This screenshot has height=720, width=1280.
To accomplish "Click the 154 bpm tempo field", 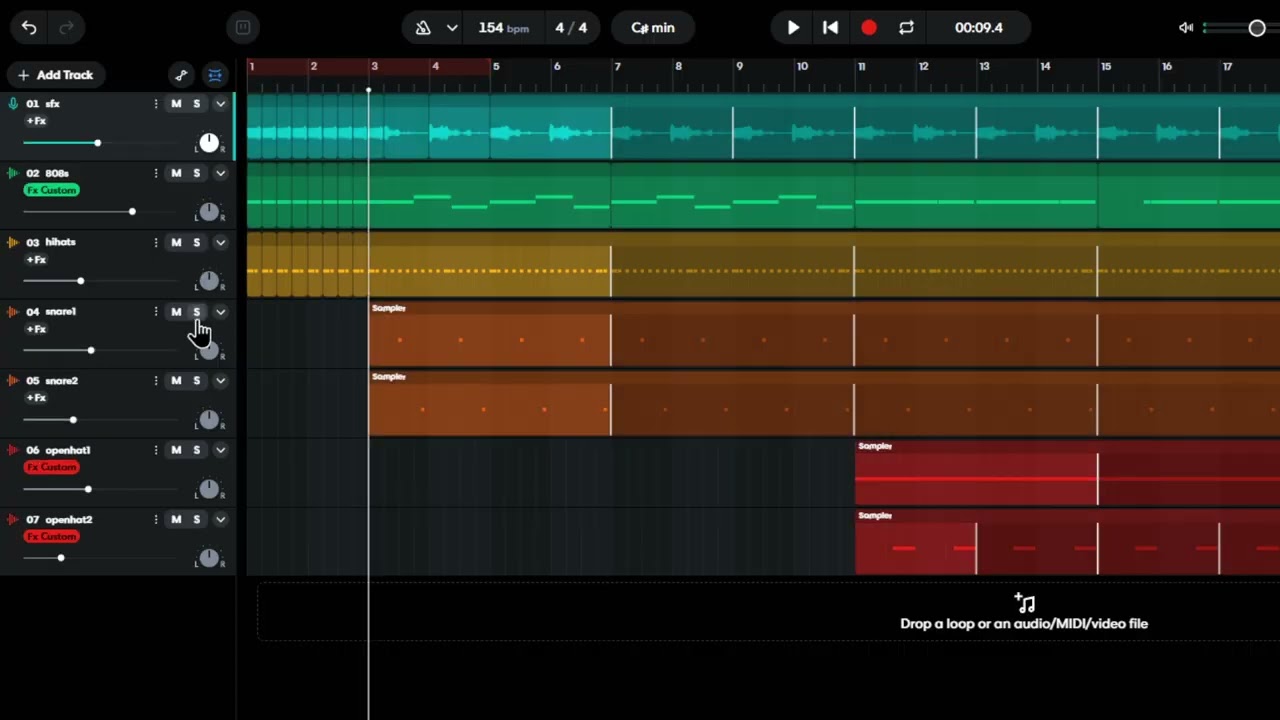I will (x=503, y=28).
